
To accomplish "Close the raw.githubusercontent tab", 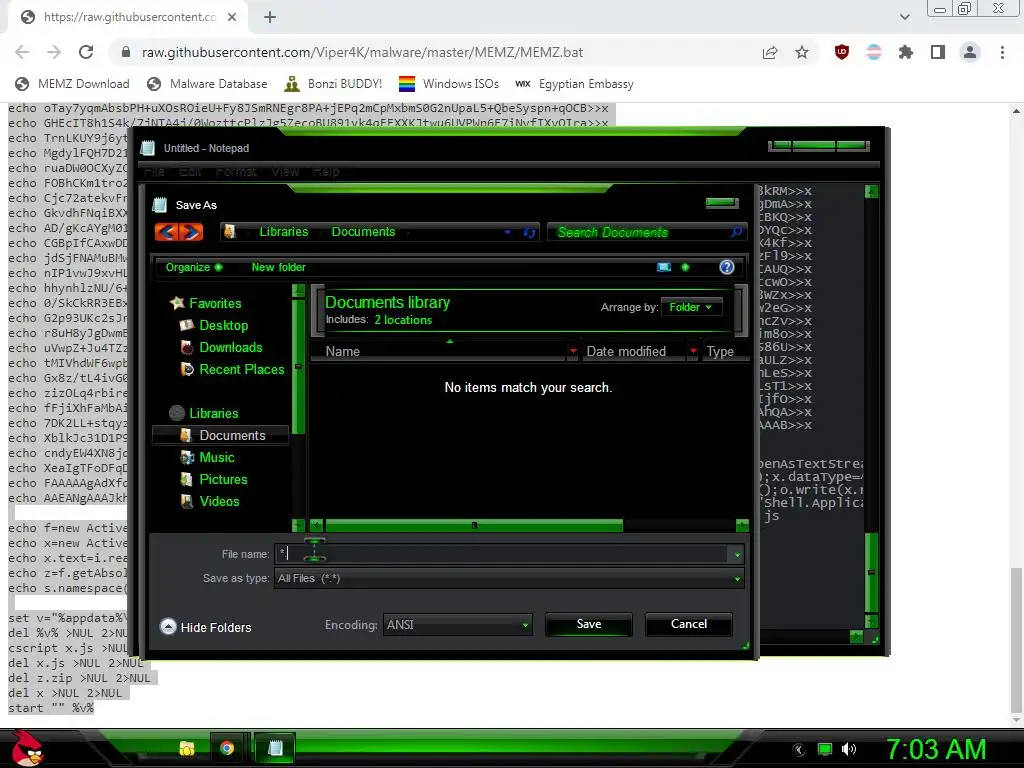I will [x=232, y=17].
